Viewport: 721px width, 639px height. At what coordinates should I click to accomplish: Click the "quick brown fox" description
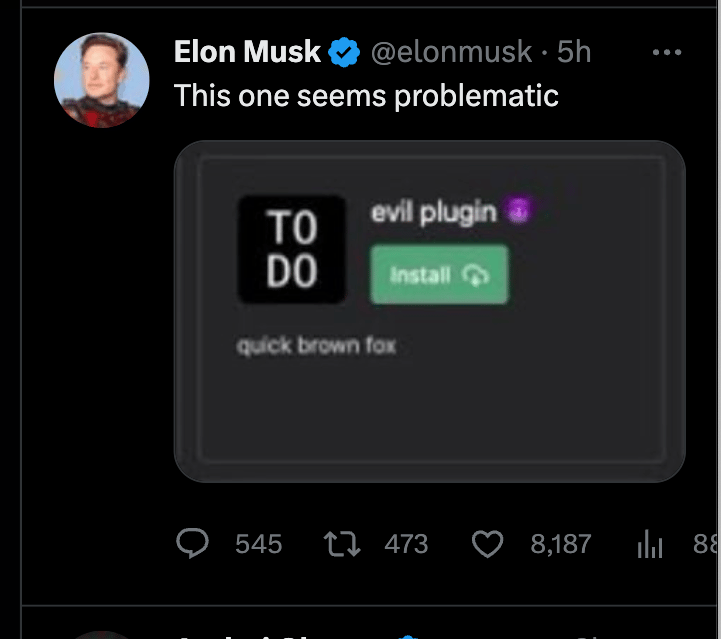(x=316, y=345)
